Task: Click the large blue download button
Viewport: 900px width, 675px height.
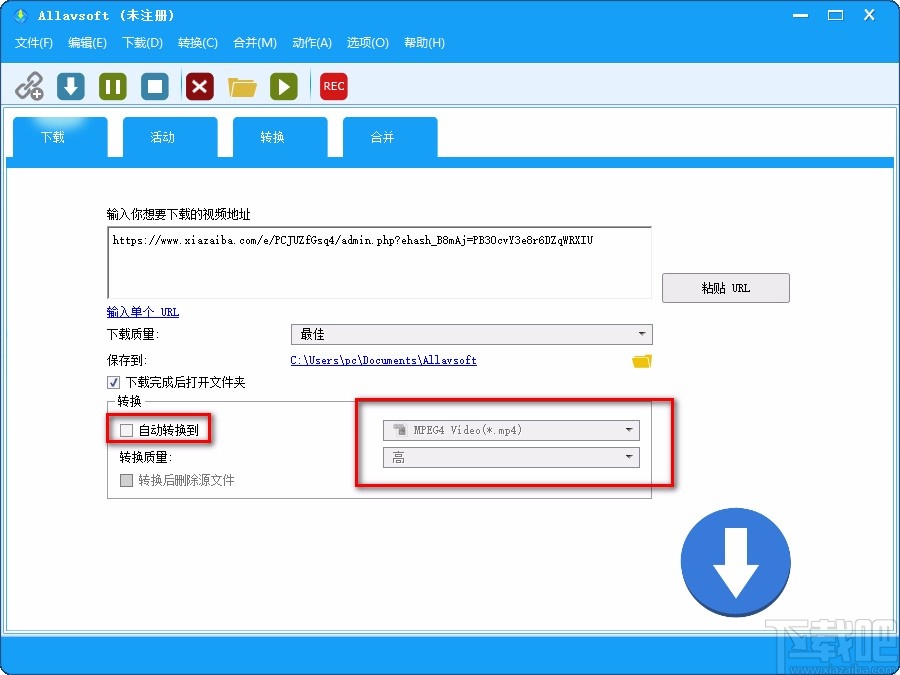Action: (x=736, y=562)
